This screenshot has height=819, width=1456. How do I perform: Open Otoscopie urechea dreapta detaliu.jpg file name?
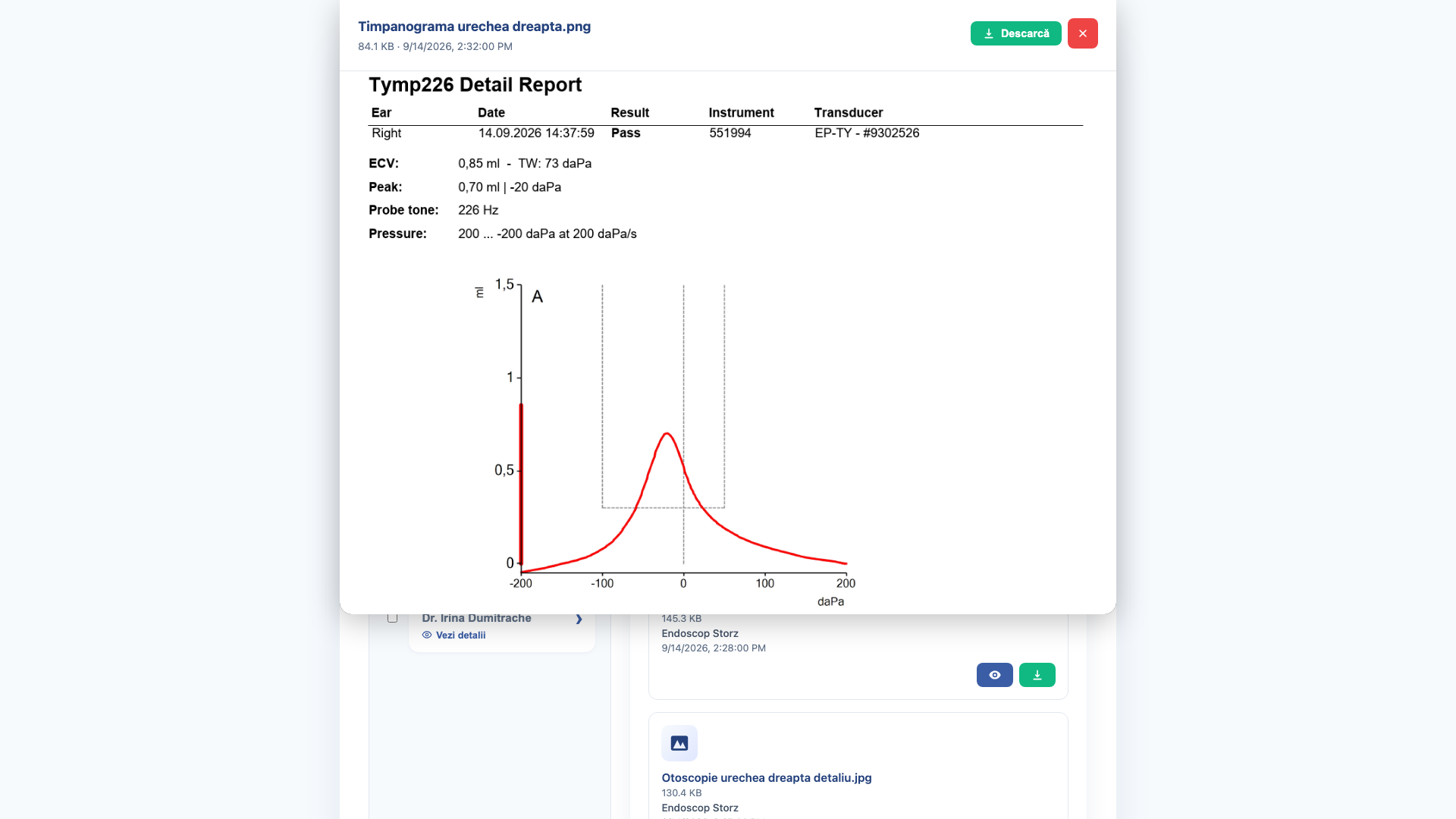[767, 778]
